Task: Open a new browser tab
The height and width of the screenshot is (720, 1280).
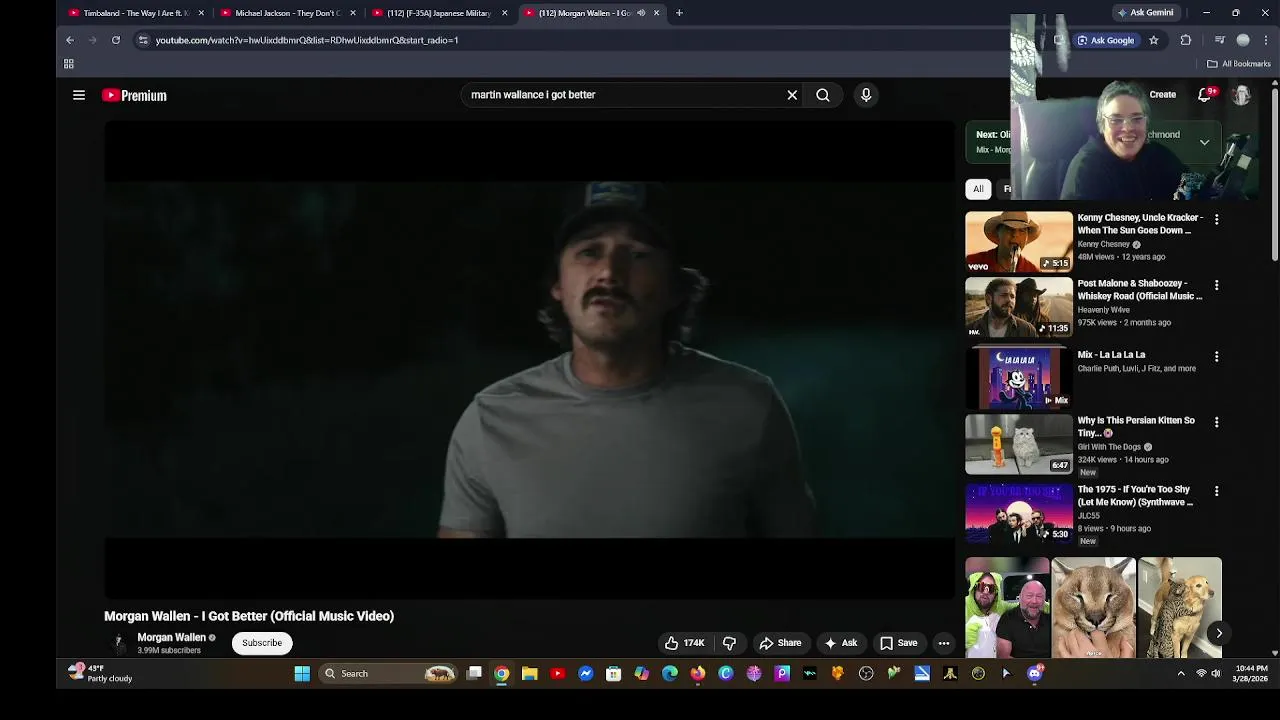Action: (x=679, y=13)
